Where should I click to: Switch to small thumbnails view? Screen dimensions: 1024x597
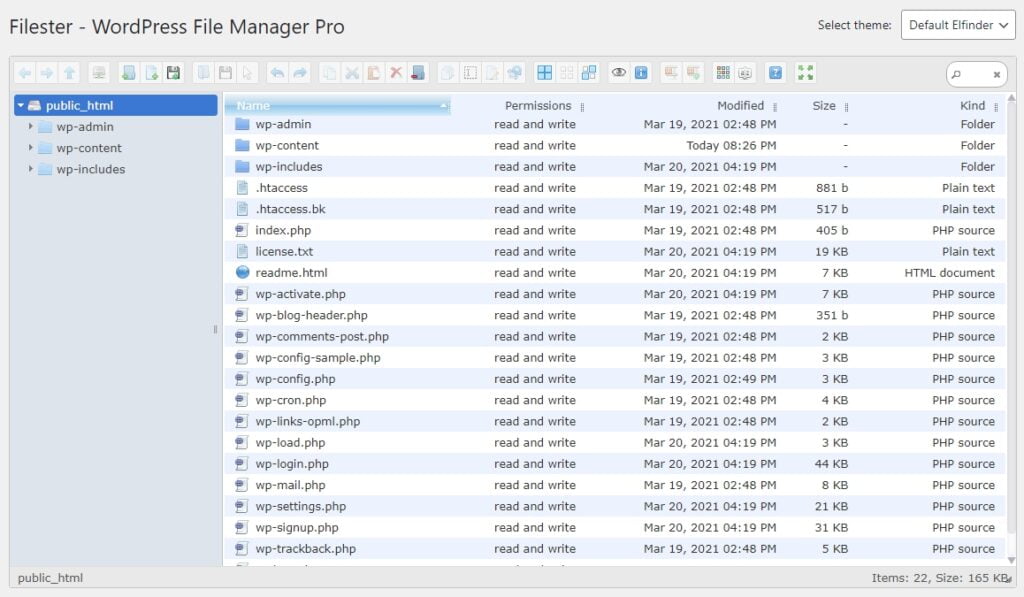click(x=565, y=73)
